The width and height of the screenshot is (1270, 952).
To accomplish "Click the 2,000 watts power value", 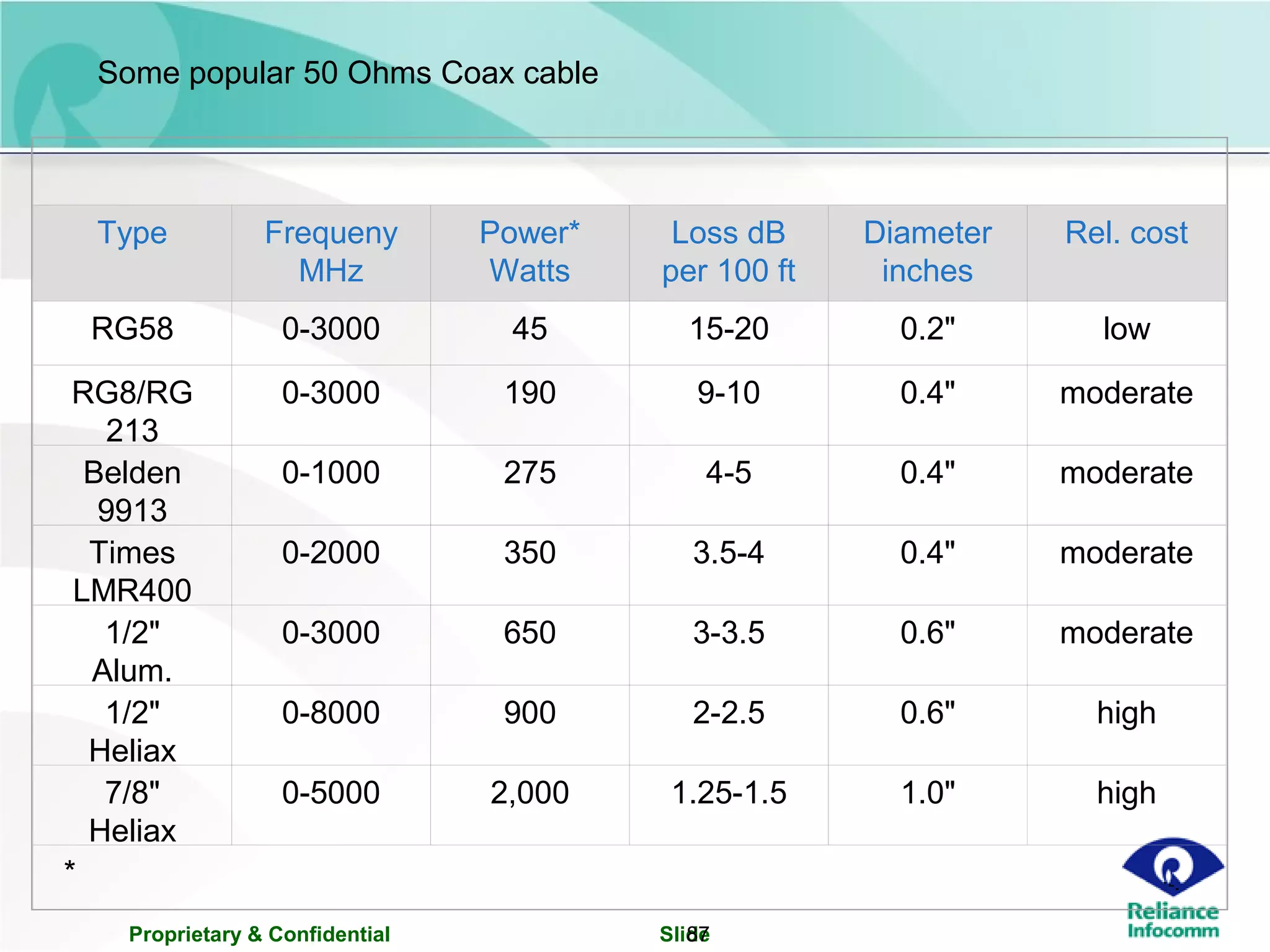I will point(530,793).
